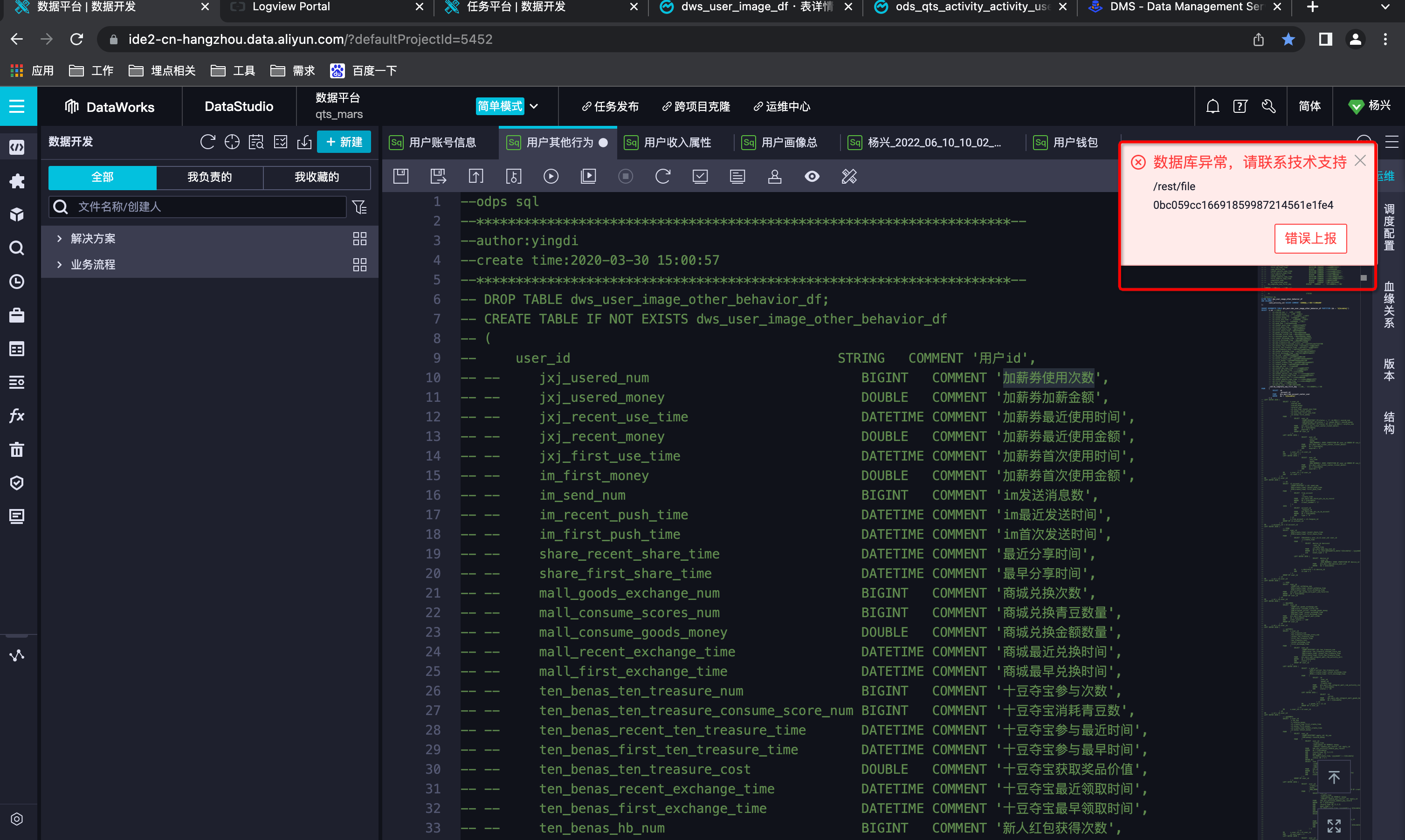The image size is (1405, 840).
Task: Expand the 业务流程 tree node
Action: coord(60,264)
